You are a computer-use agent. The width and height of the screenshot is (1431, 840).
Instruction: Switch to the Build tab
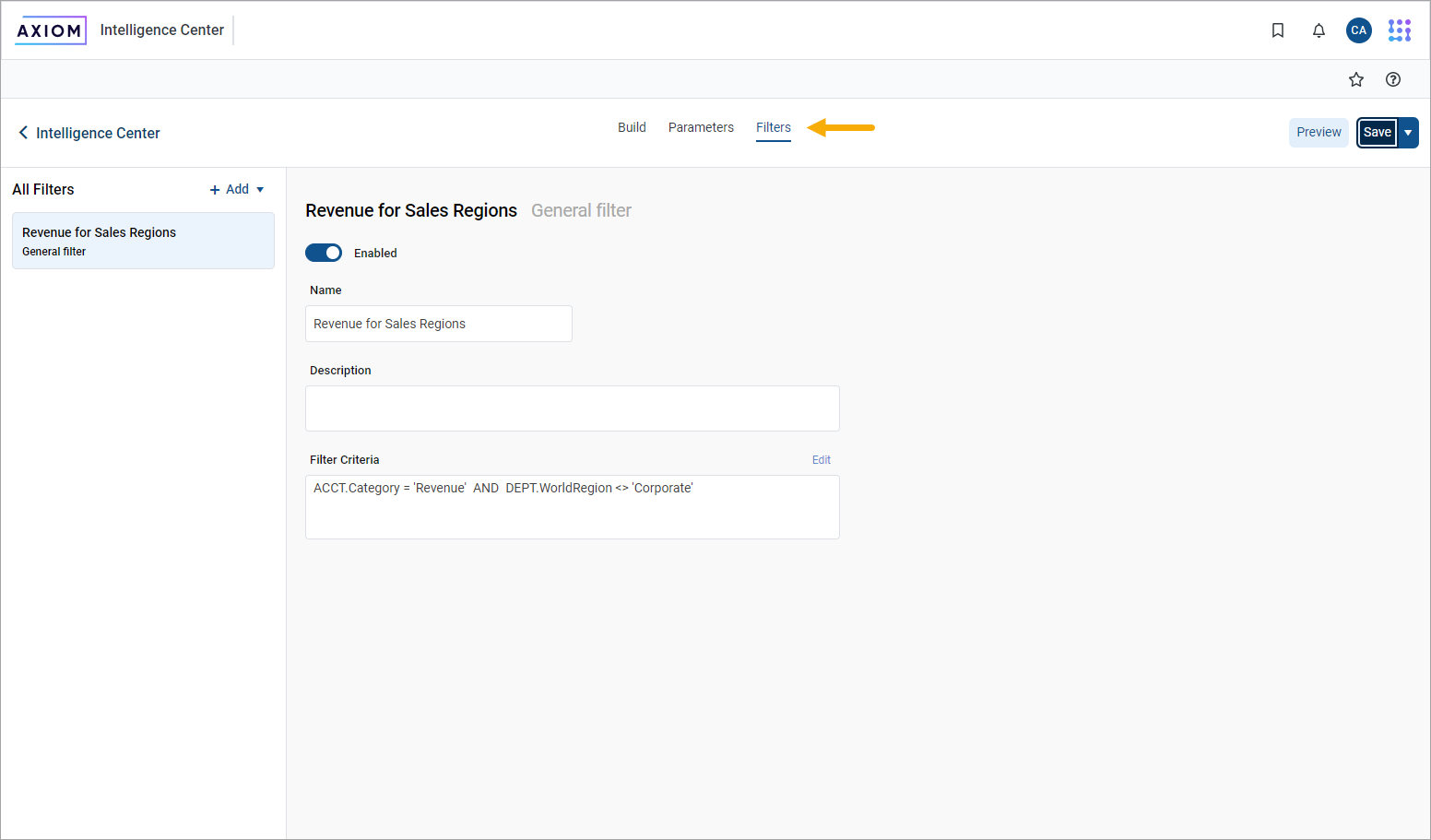(x=632, y=127)
